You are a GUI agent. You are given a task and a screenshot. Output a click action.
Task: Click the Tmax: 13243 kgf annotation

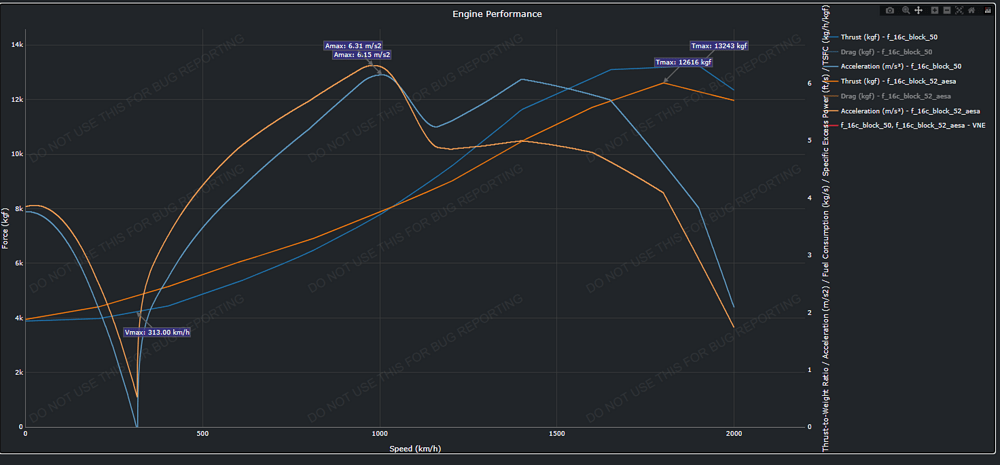pos(719,46)
